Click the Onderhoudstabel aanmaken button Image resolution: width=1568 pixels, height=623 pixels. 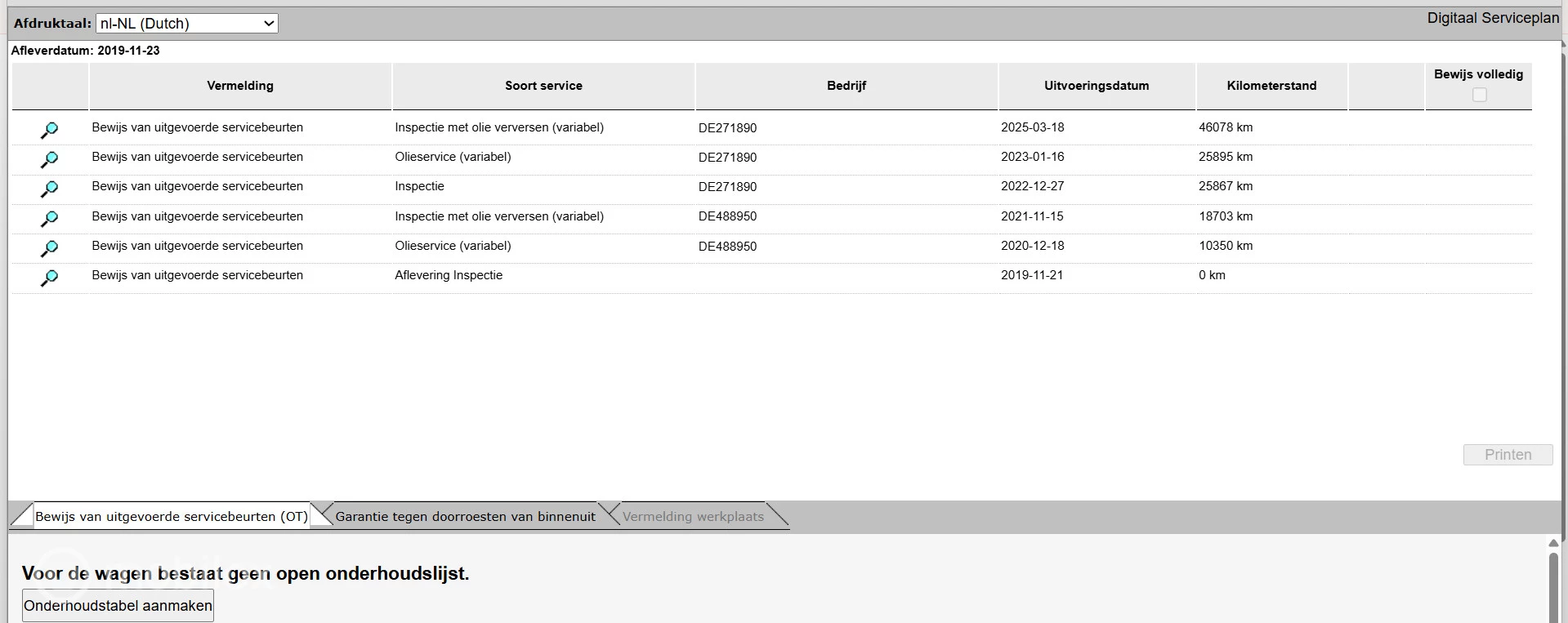(118, 606)
